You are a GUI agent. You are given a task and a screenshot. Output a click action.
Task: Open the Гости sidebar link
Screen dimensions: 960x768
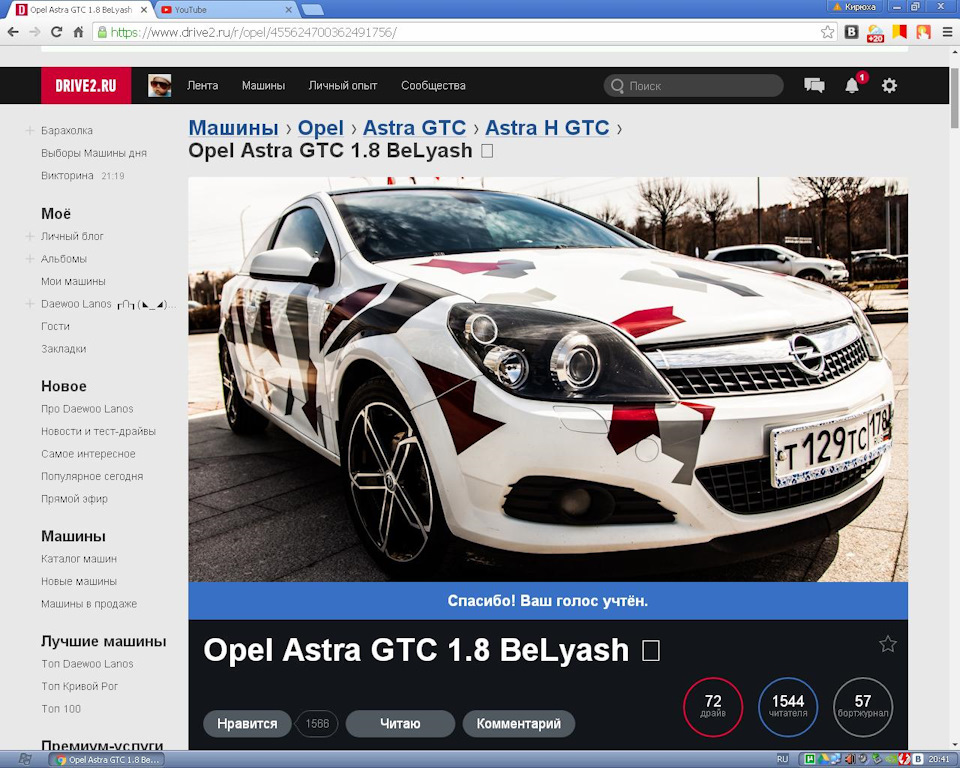55,326
